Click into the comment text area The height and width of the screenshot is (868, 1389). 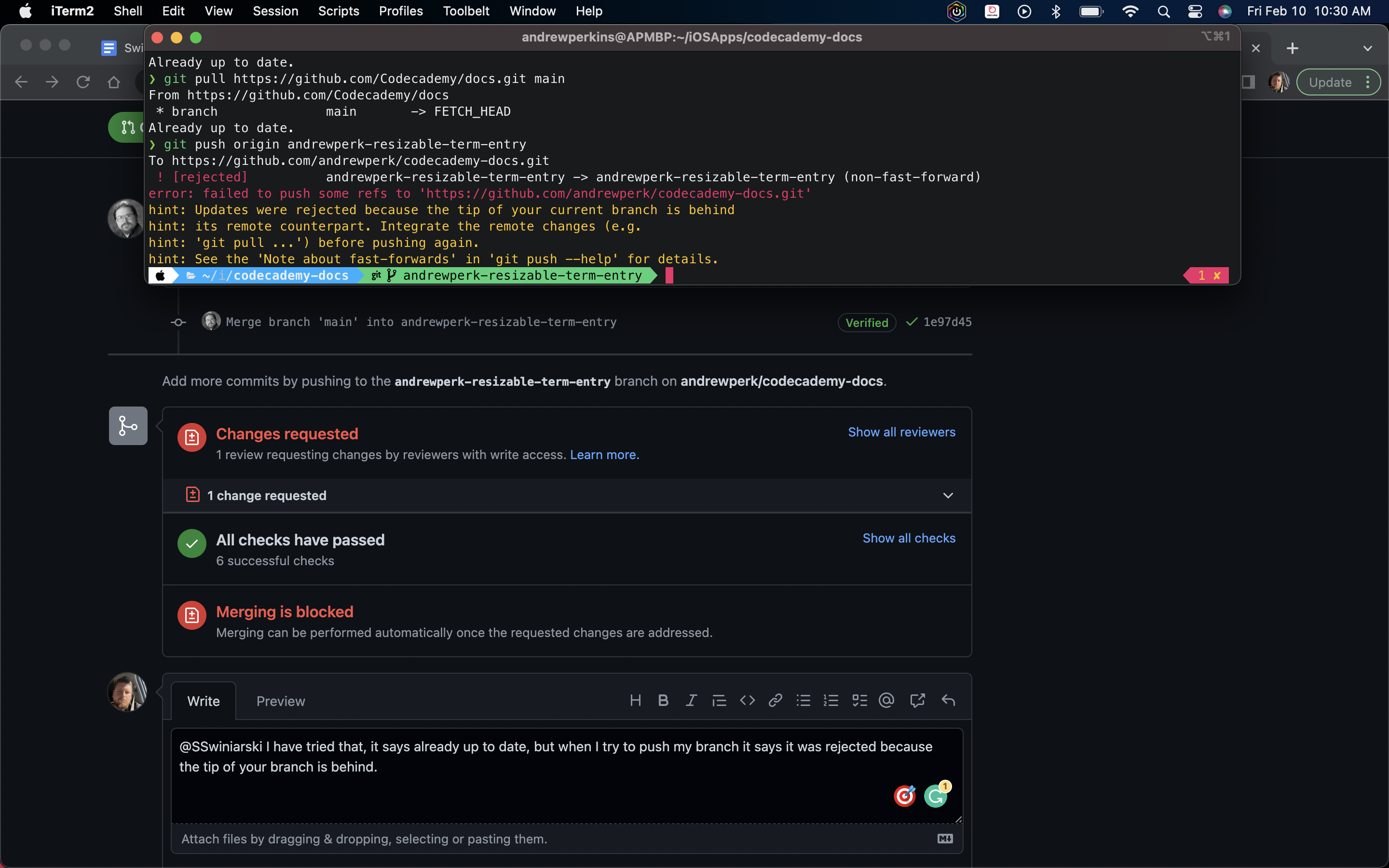coord(567,775)
